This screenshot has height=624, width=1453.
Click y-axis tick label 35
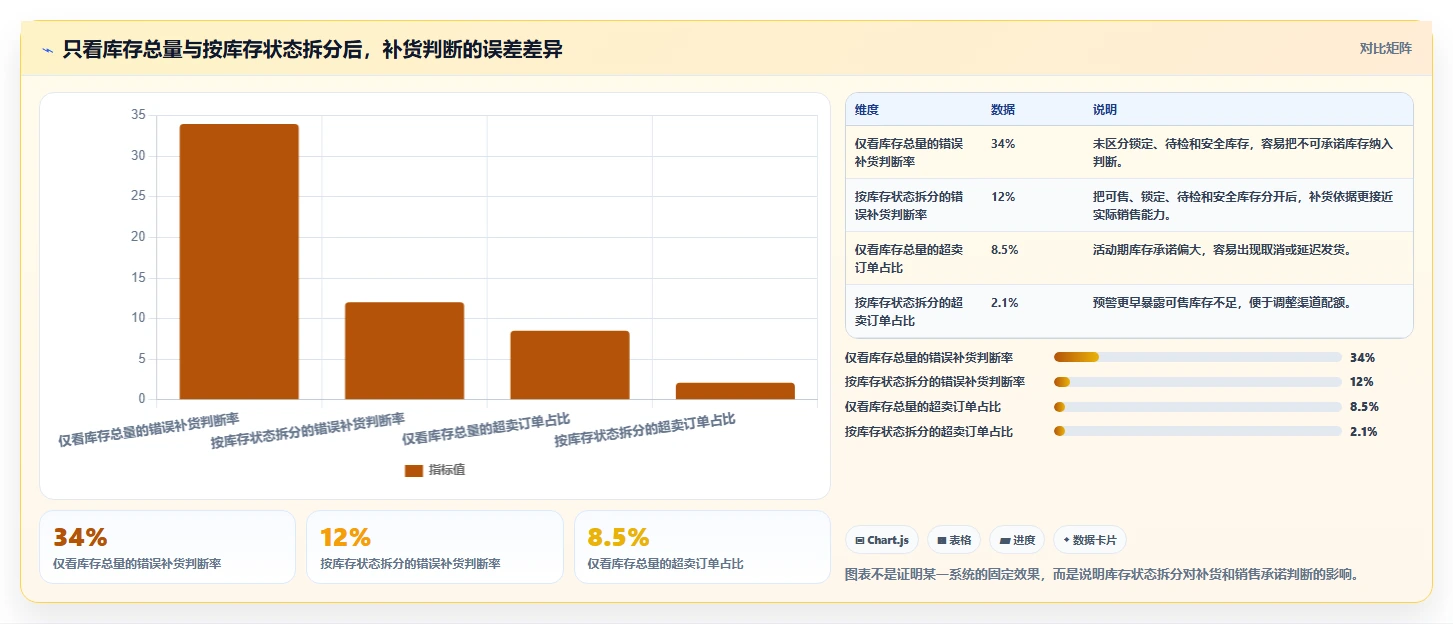coord(138,116)
